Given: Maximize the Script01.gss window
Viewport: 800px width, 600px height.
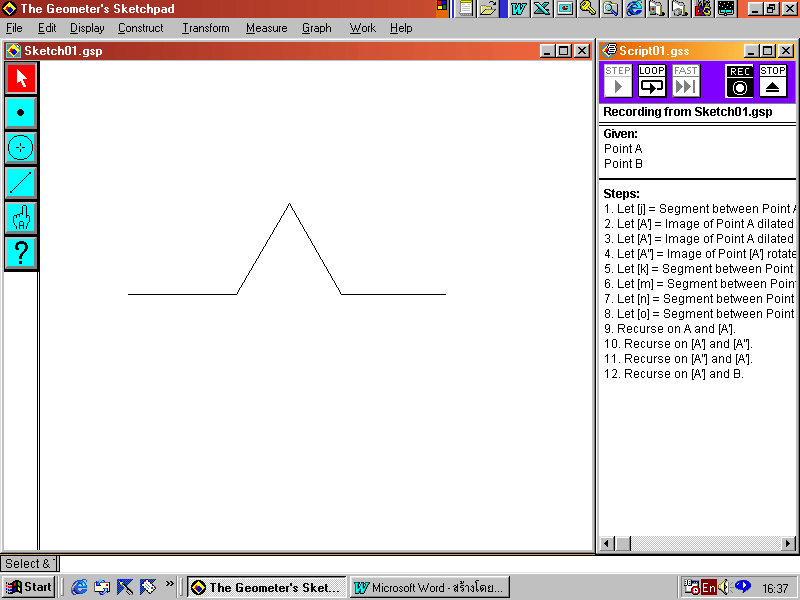Looking at the screenshot, I should pos(768,51).
